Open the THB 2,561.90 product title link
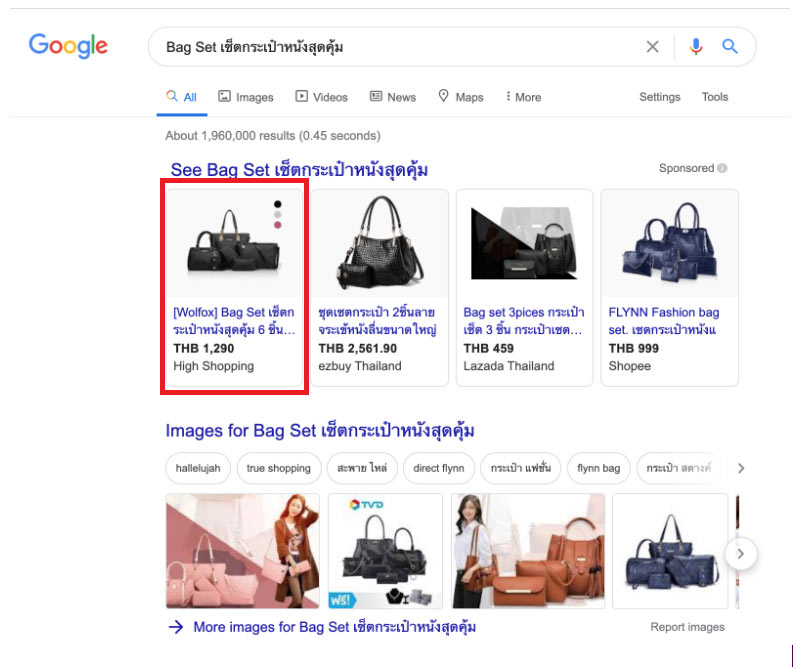This screenshot has height=671, width=793. (377, 321)
